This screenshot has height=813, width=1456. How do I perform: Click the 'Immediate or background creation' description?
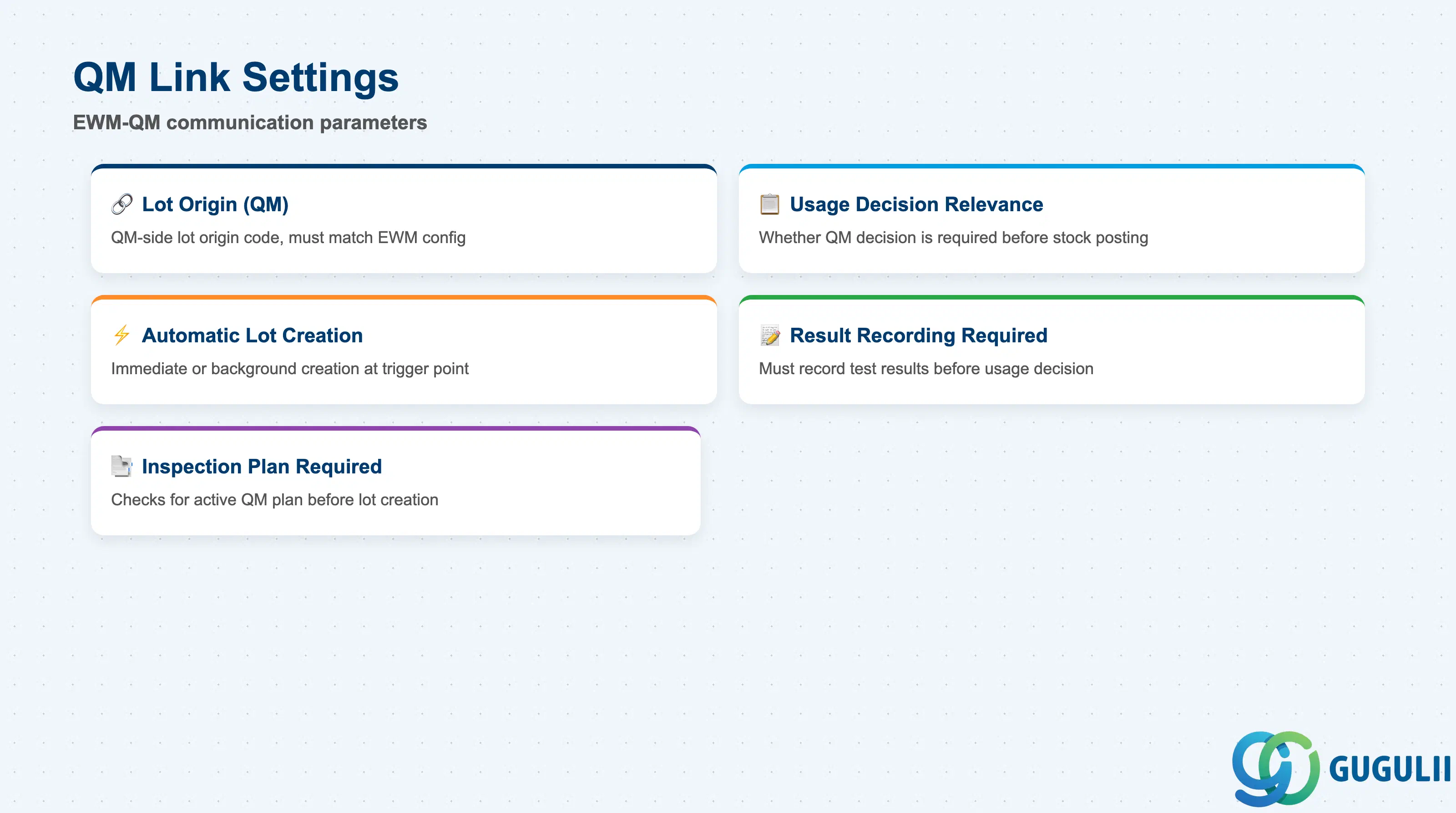pyautogui.click(x=290, y=369)
